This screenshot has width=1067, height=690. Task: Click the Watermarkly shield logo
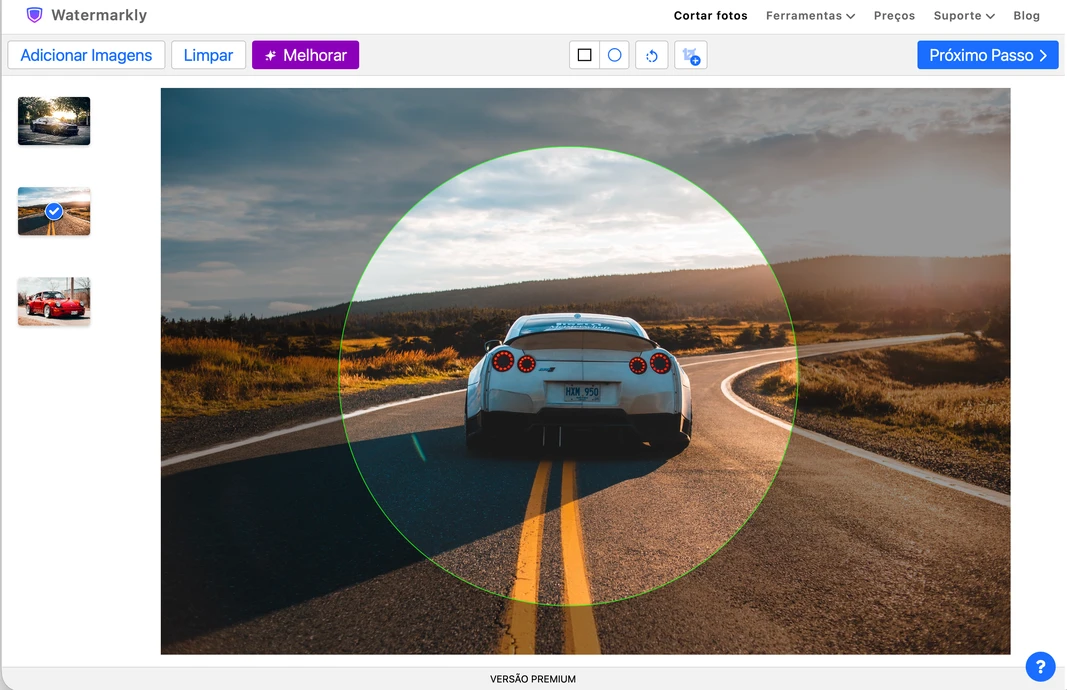coord(34,15)
